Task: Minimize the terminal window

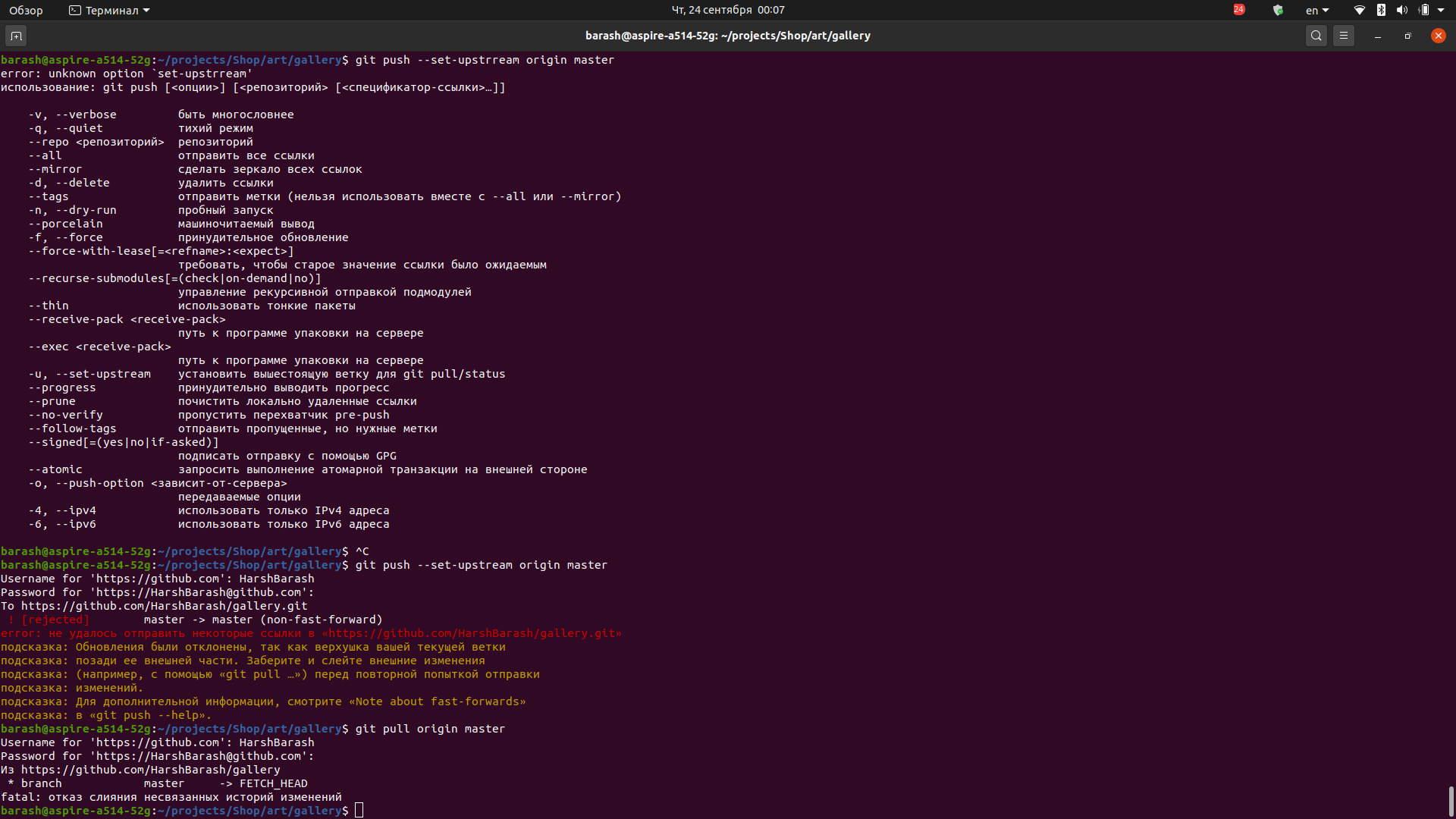Action: [1378, 36]
